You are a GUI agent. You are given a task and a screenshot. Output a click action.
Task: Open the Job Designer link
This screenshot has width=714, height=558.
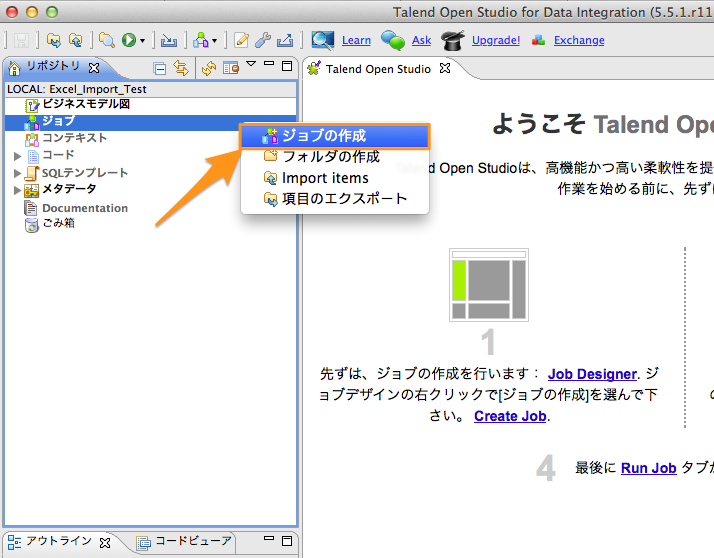coord(592,374)
